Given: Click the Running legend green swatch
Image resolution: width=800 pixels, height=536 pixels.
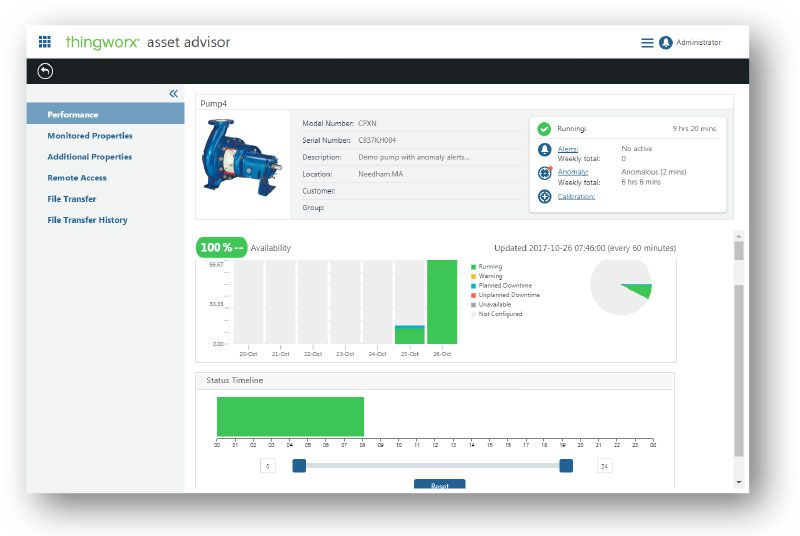Looking at the screenshot, I should [473, 267].
